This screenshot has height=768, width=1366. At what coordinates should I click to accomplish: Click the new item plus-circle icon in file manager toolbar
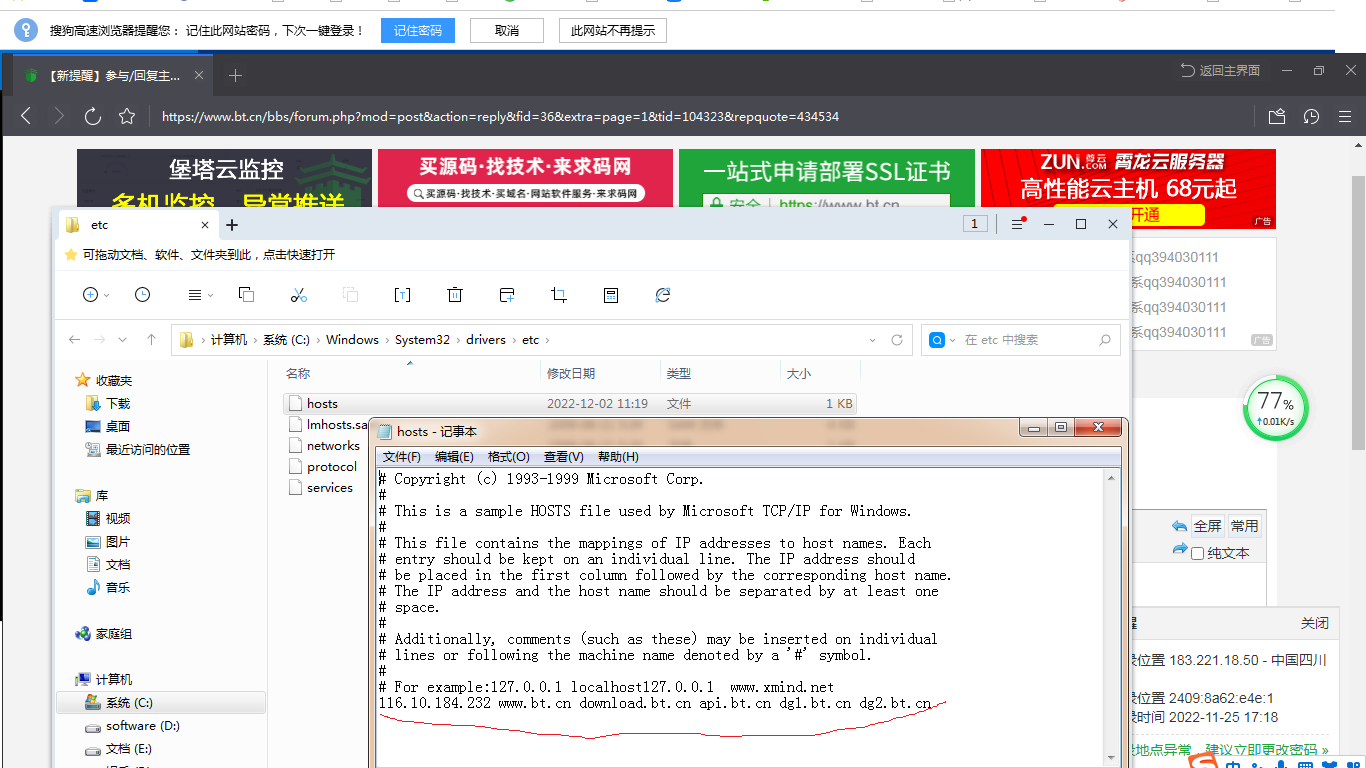(x=90, y=294)
